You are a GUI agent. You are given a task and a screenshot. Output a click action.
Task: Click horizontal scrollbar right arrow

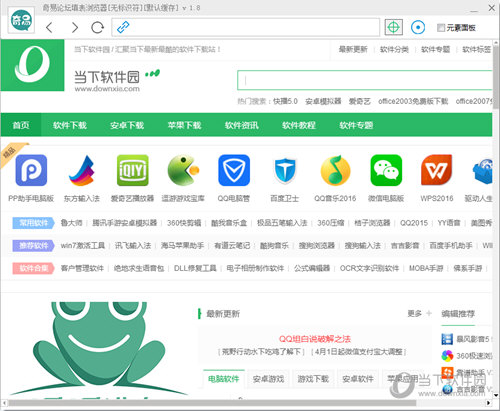pos(489,403)
